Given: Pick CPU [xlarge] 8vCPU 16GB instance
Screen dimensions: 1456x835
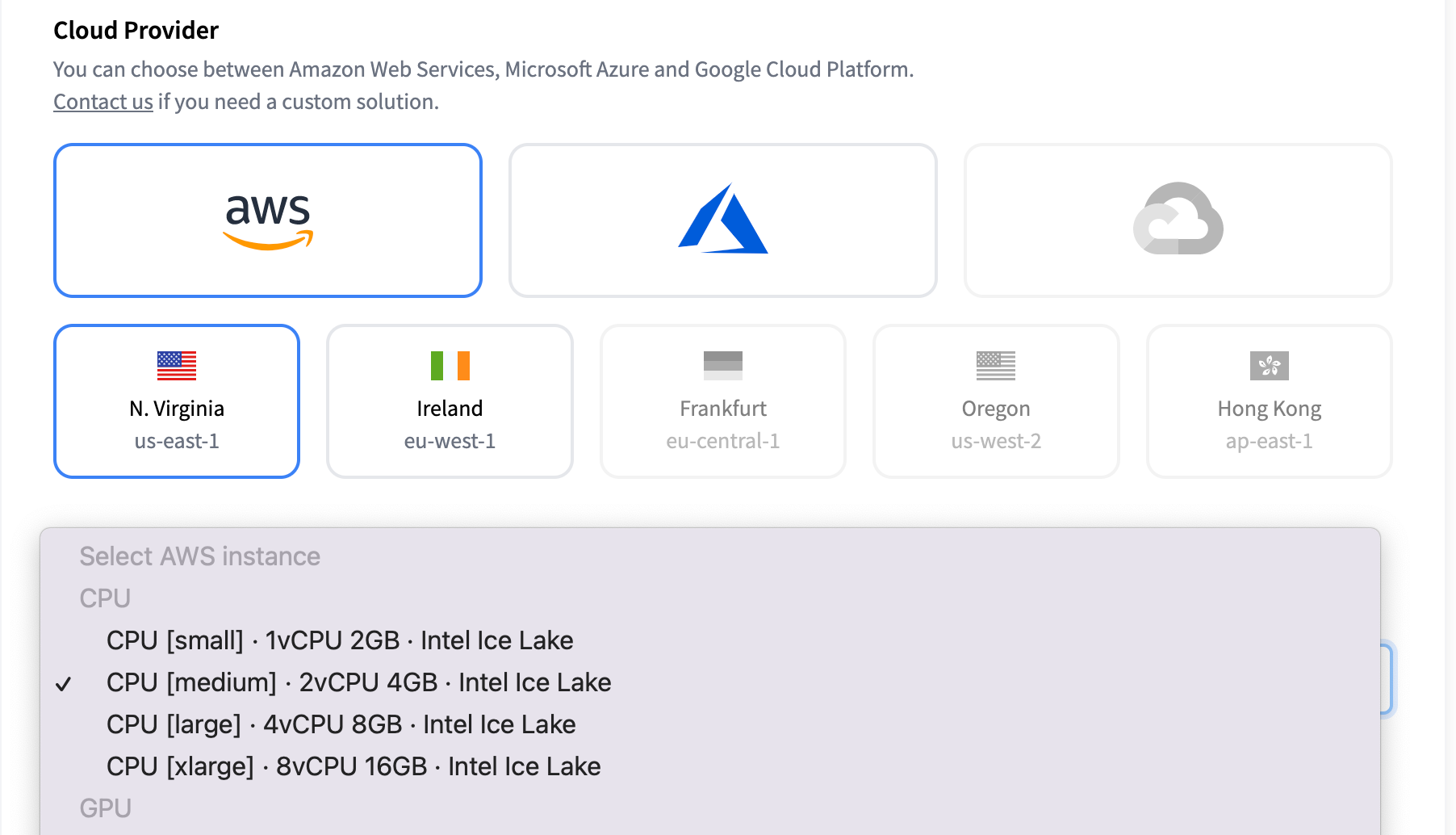Looking at the screenshot, I should click(354, 766).
